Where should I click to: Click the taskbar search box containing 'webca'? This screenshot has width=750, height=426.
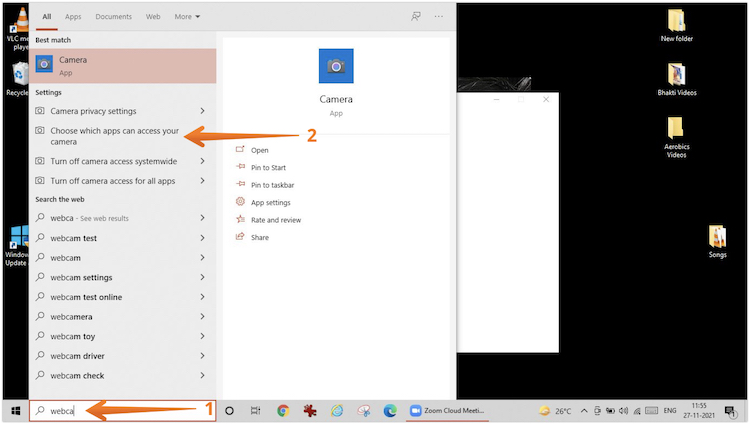123,411
